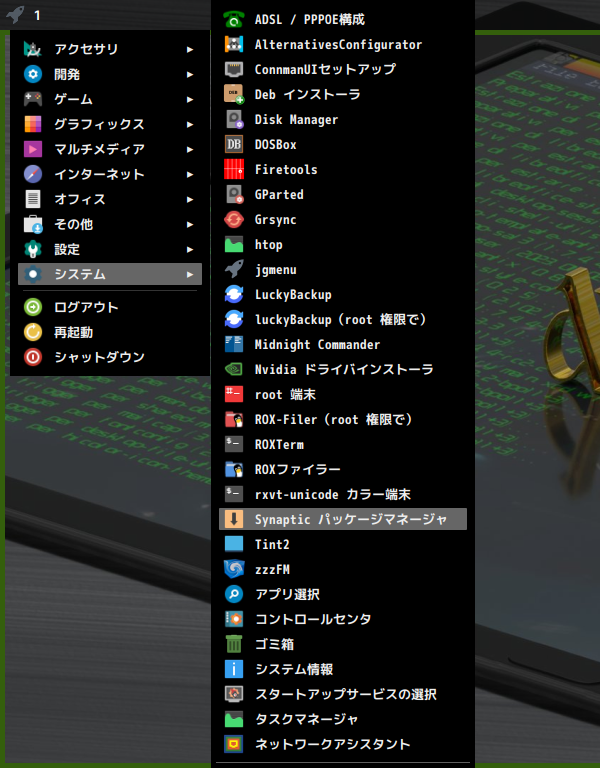This screenshot has width=600, height=768.
Task: Launch タスクマネージャ from the list
Action: click(x=343, y=719)
